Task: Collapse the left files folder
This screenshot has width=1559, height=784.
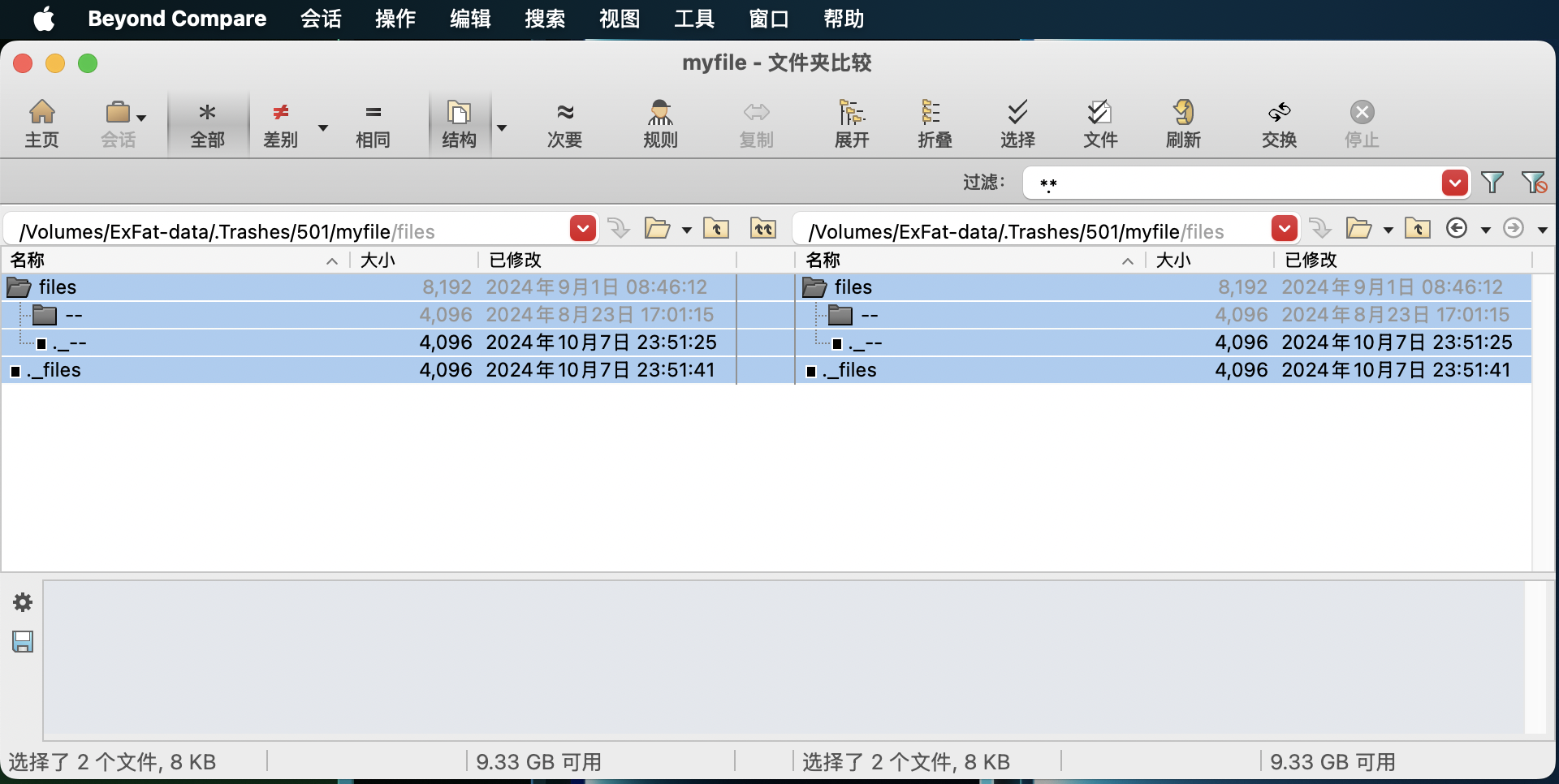Action: point(19,287)
